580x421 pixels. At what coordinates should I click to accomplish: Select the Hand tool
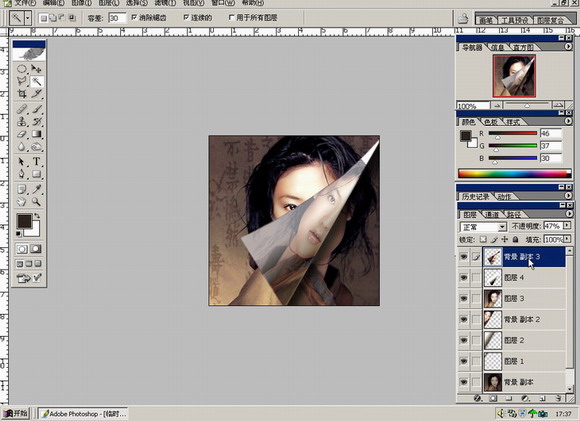tap(22, 202)
